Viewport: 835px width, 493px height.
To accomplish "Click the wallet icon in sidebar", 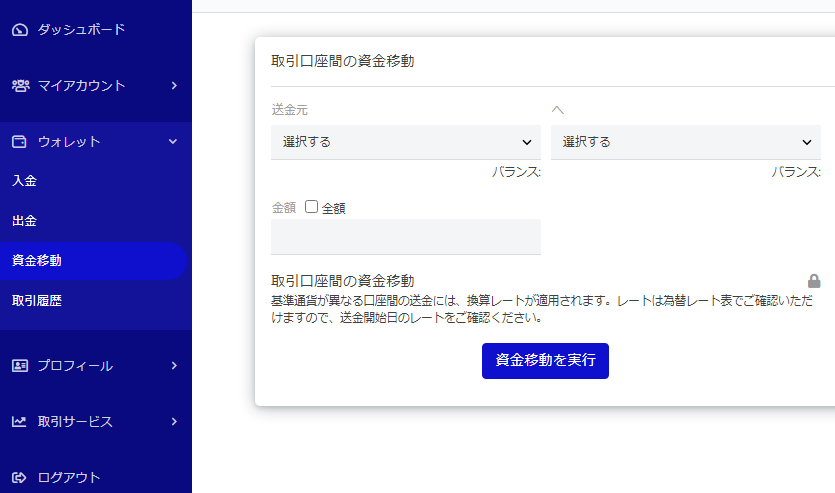I will point(20,142).
